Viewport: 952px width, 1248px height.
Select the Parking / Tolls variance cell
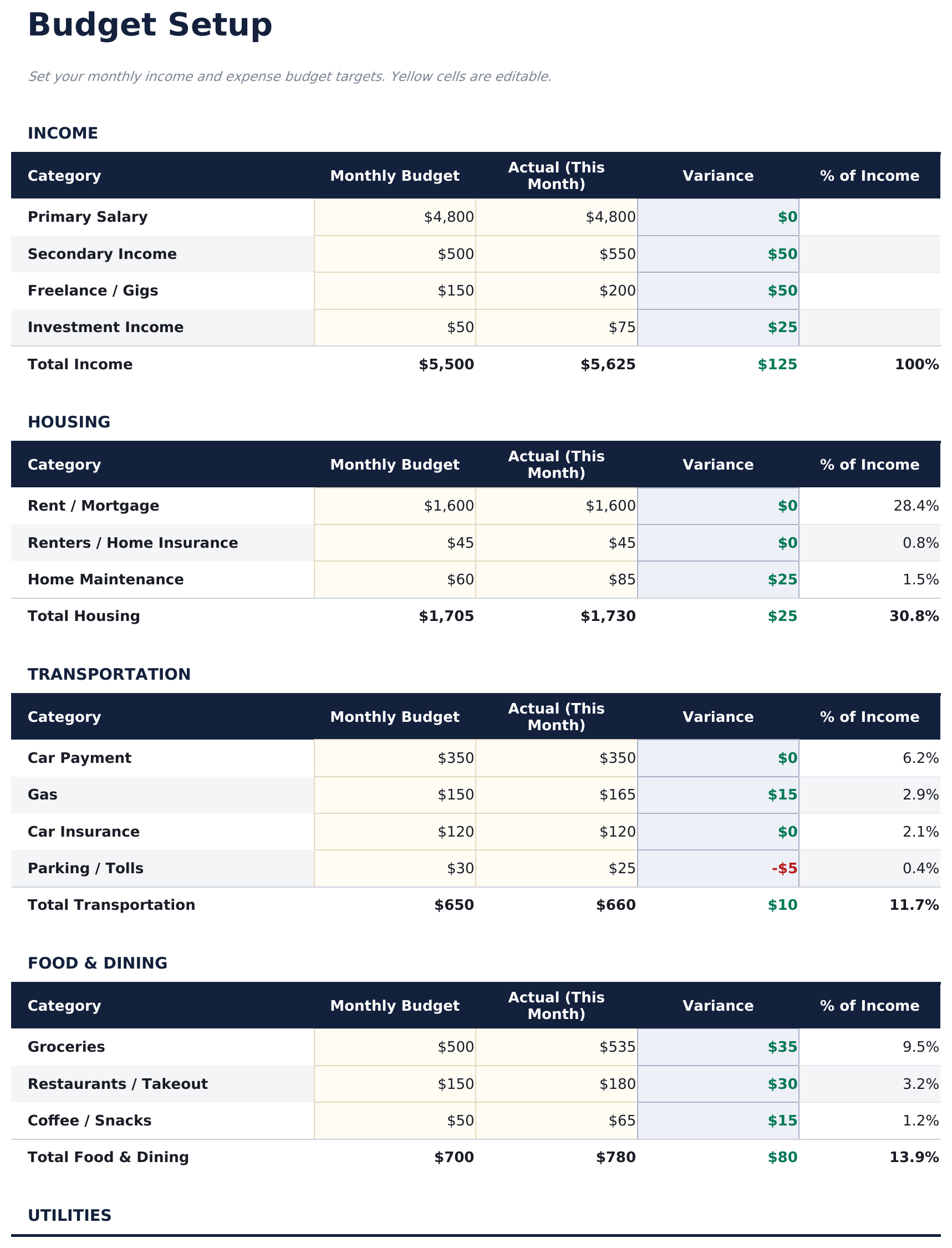pos(717,868)
